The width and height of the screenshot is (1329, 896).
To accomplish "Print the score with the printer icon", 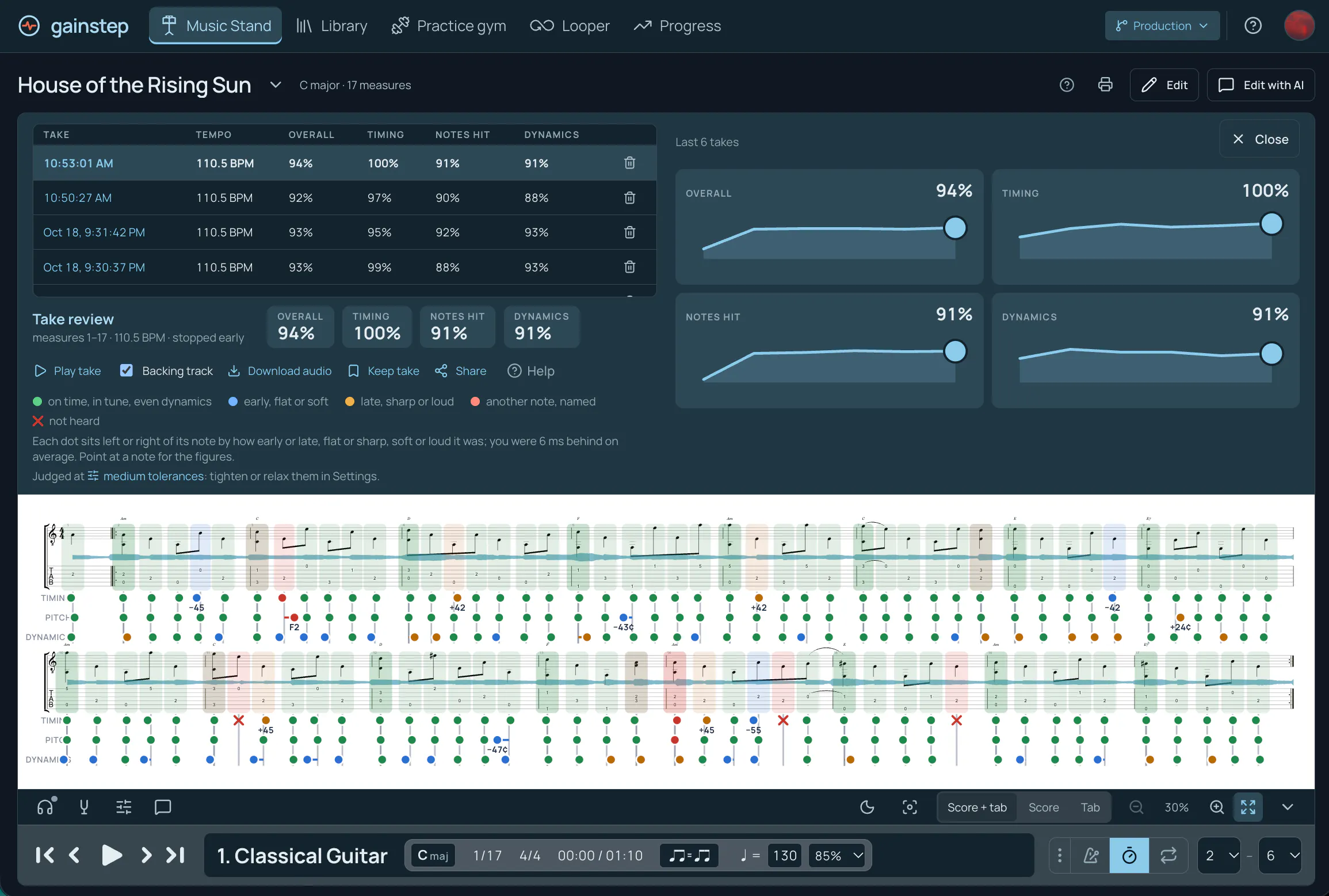I will (x=1105, y=85).
